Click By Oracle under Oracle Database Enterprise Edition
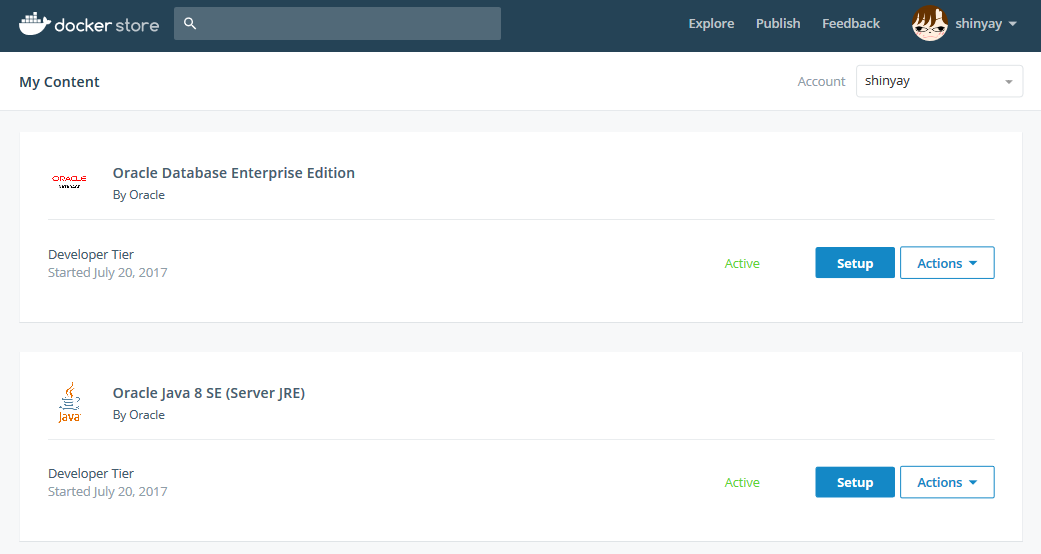Viewport: 1041px width, 554px height. [x=139, y=195]
